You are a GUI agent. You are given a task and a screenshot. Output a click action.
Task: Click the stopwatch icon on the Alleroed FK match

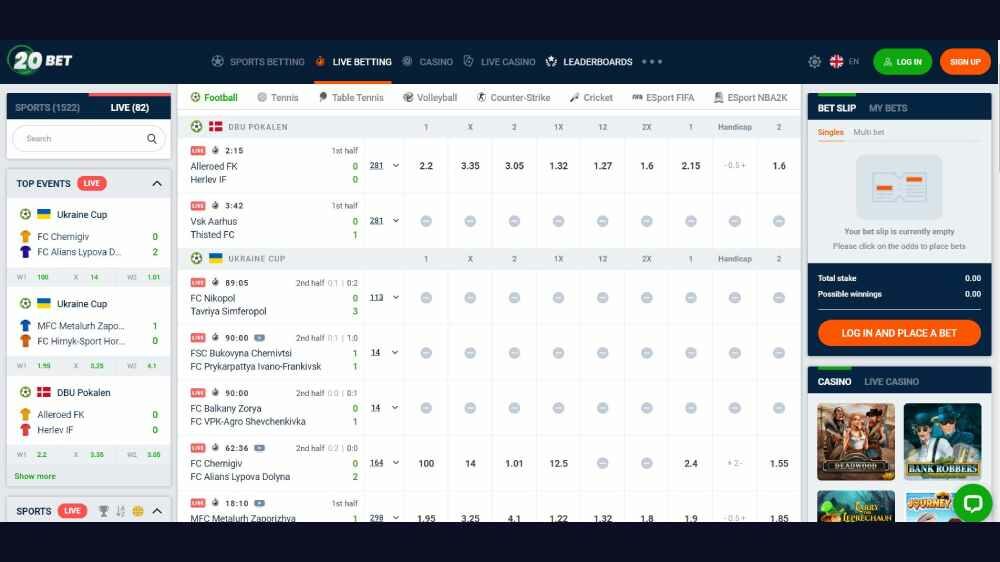click(215, 151)
